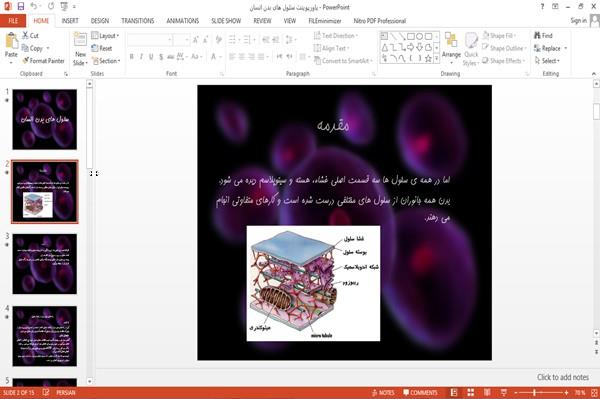
Task: Select the oval shape in Drawing gallery
Action: (419, 36)
